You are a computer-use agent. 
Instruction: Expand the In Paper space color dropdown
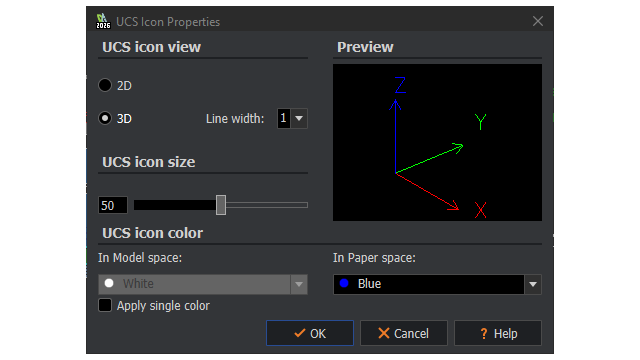(533, 284)
